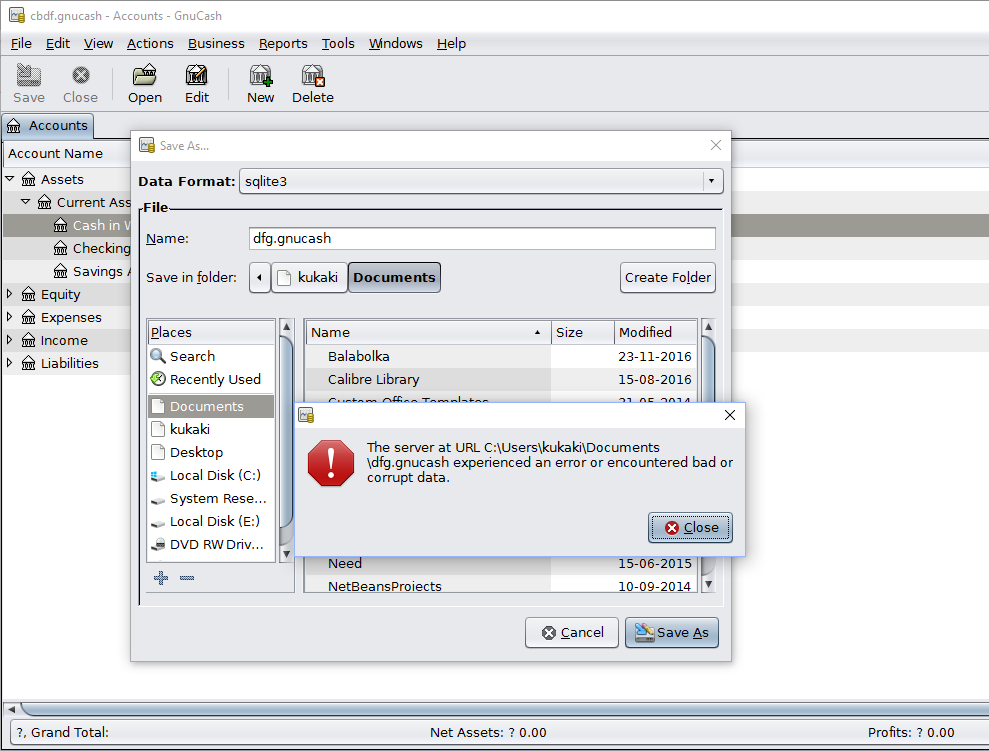Viewport: 989px width, 751px height.
Task: Click the Edit account toolbar icon
Action: coord(196,75)
